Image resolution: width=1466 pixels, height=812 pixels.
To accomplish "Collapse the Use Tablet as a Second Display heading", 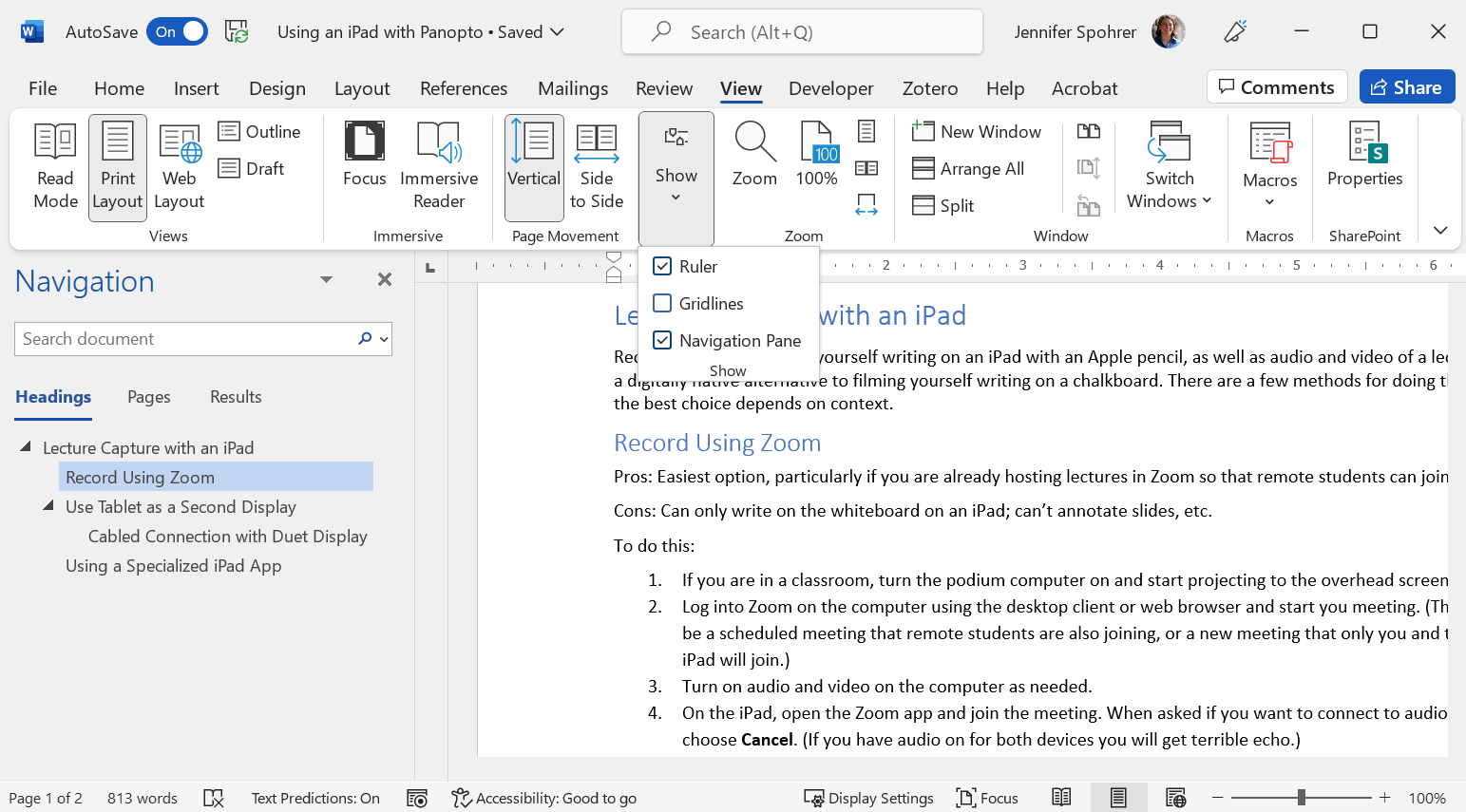I will [x=48, y=505].
